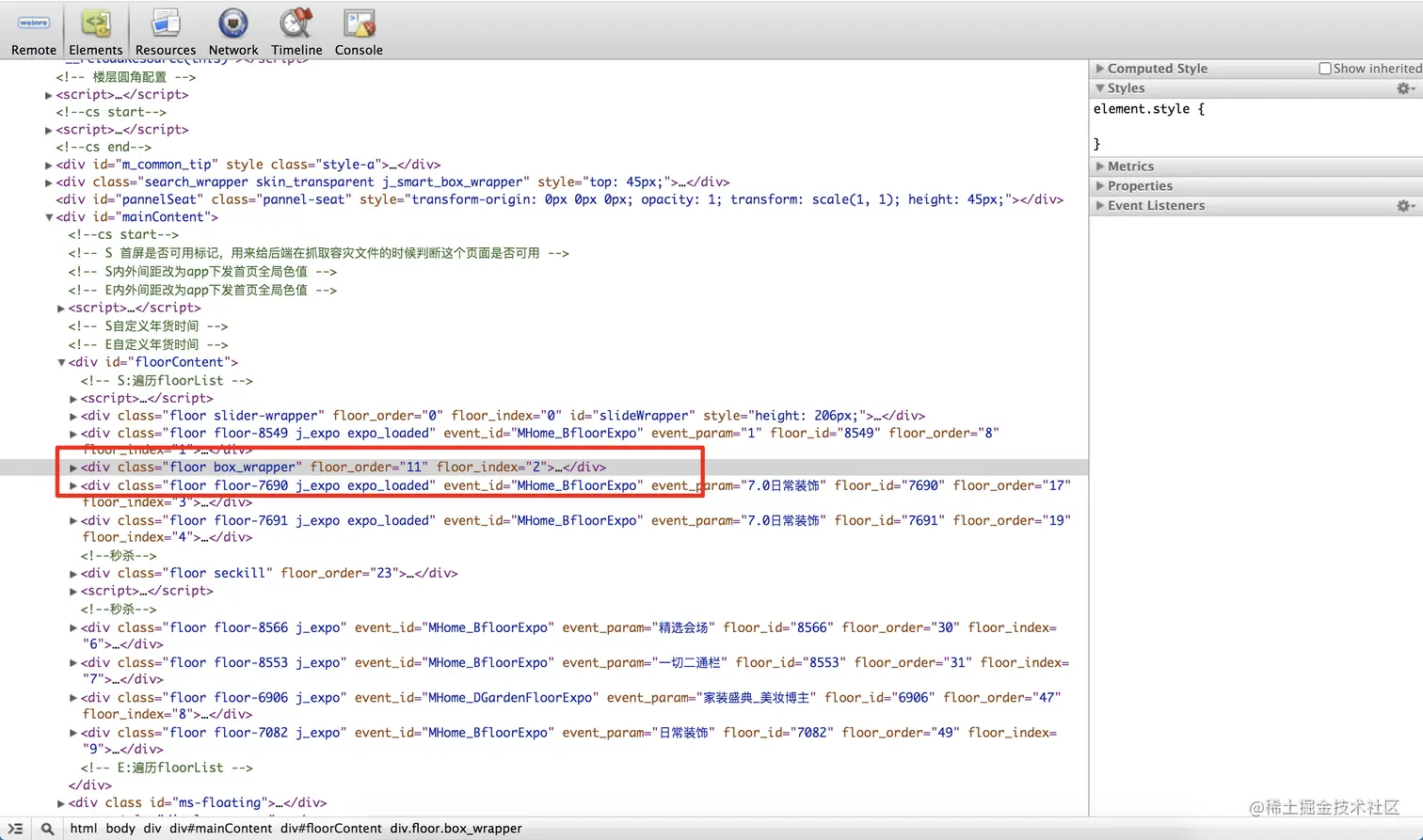Expand the Computed Style section
The width and height of the screenshot is (1423, 840).
click(x=1099, y=69)
